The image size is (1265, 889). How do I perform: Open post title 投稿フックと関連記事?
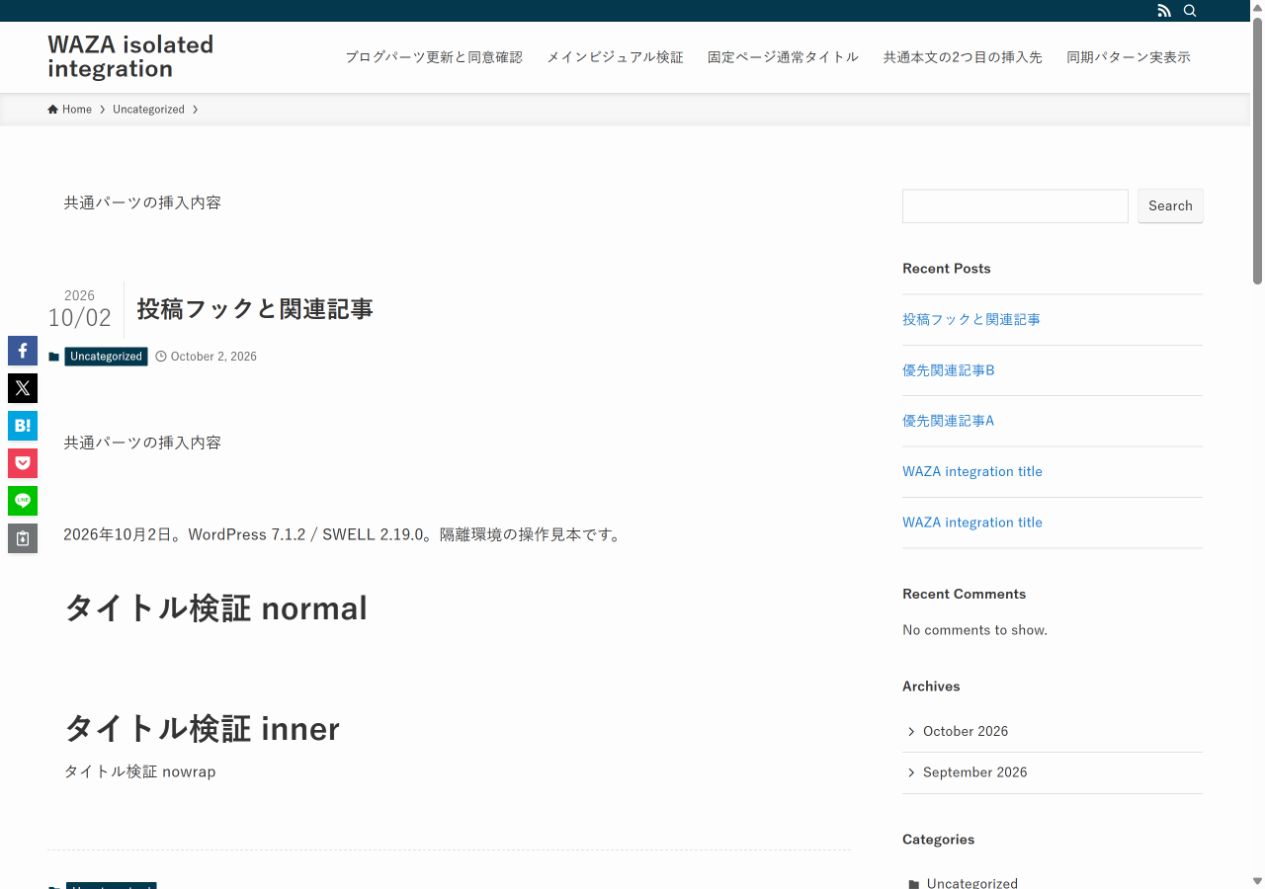pos(255,309)
